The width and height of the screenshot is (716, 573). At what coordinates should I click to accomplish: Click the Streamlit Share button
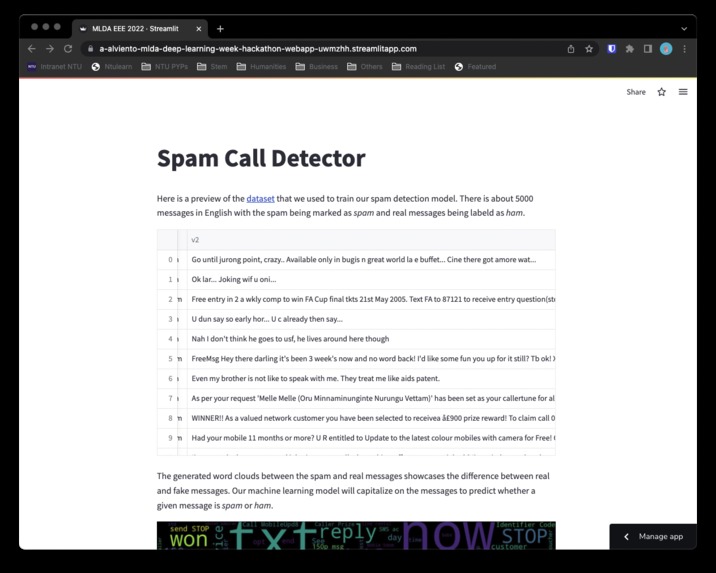[x=636, y=92]
